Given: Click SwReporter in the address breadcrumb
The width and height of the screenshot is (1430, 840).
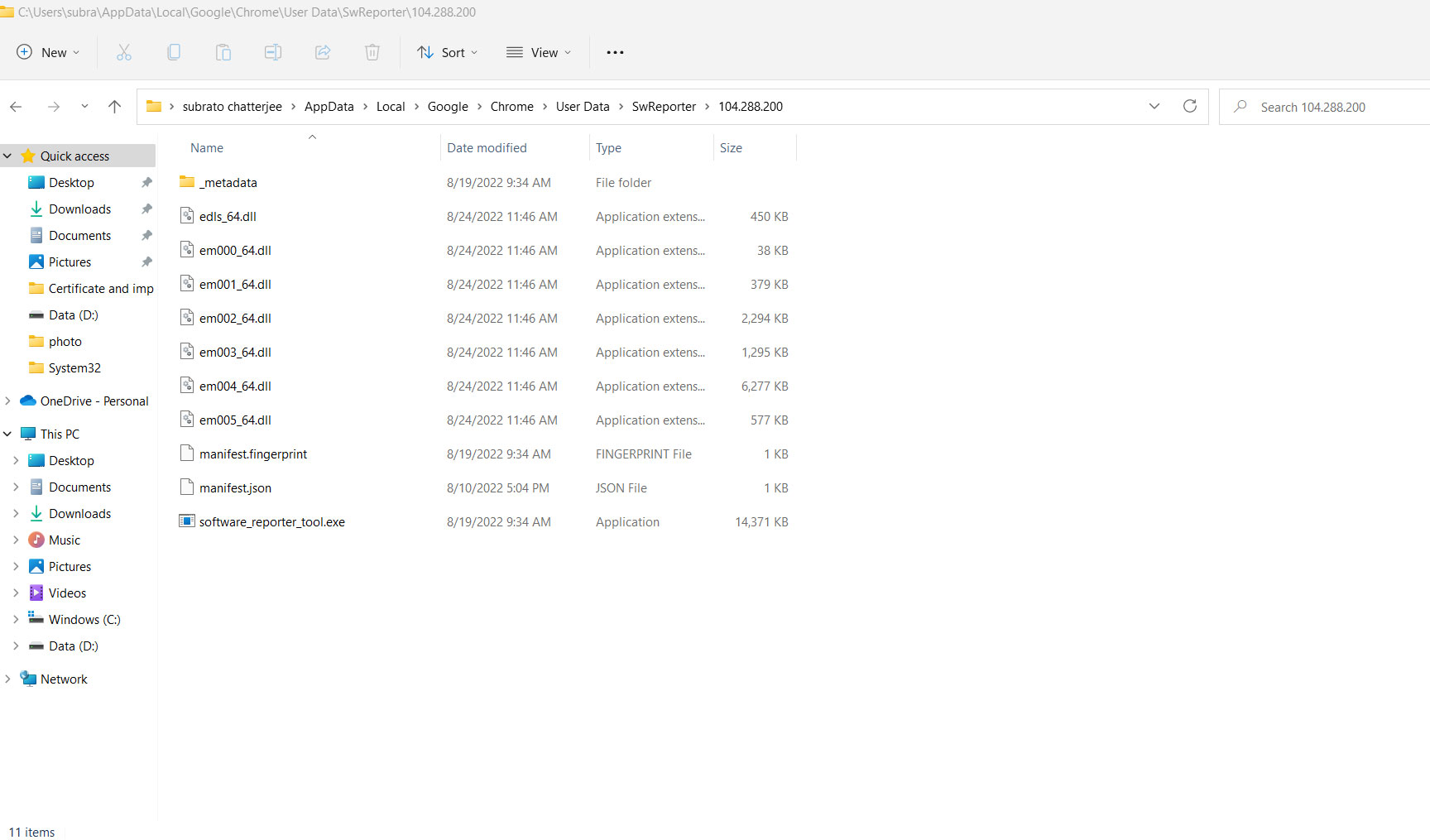Looking at the screenshot, I should (x=664, y=106).
